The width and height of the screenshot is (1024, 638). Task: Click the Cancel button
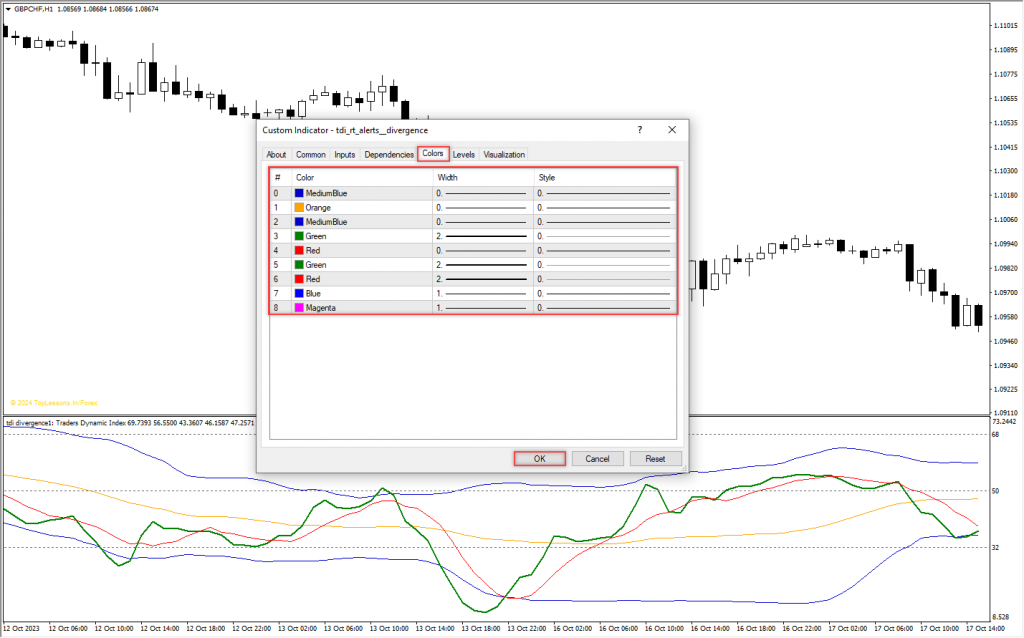click(597, 459)
